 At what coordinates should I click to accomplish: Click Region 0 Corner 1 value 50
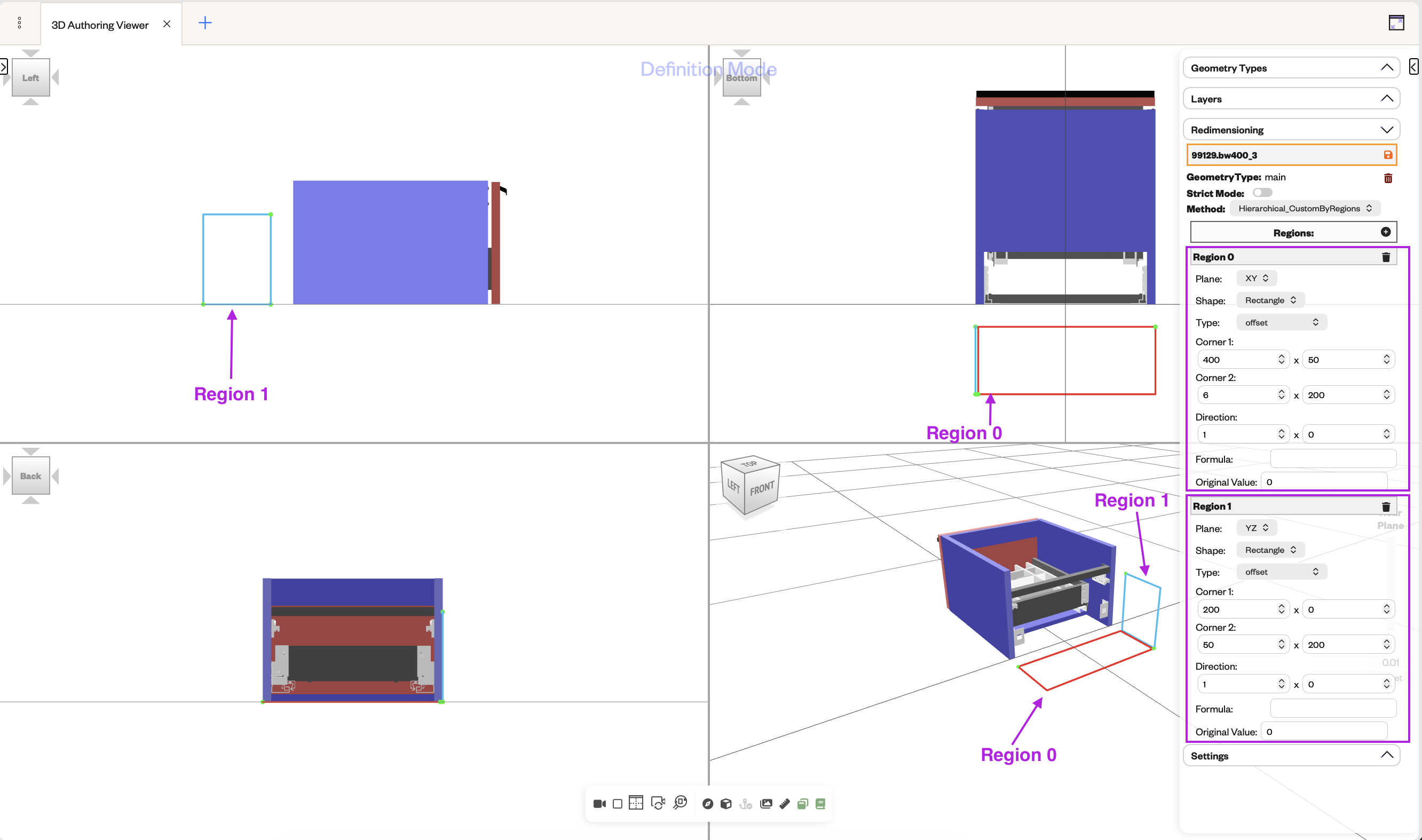[x=1348, y=360]
